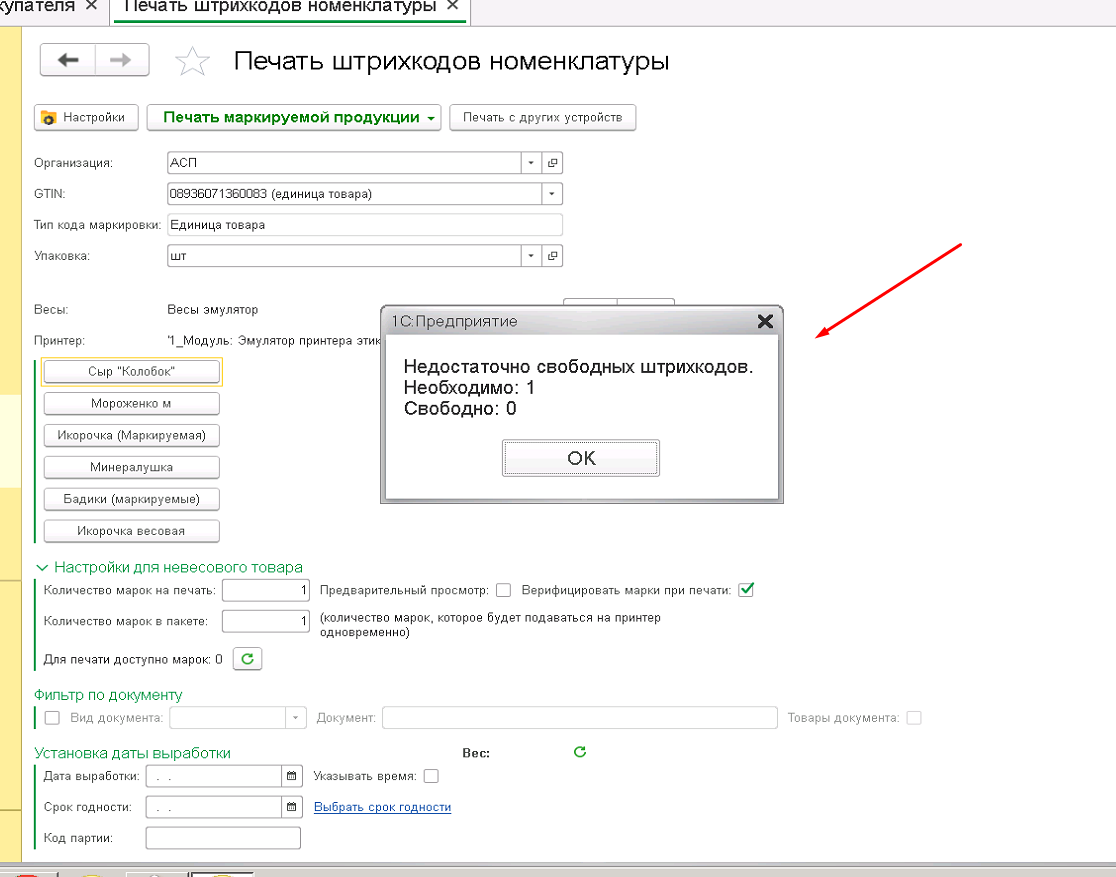Click the back navigation arrow
The width and height of the screenshot is (1116, 877).
coord(68,61)
